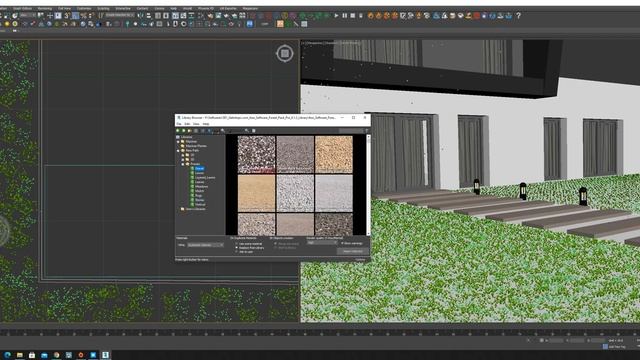Click the first yellow sun icon on second toolbar row
Viewport: 640px width, 360px height.
7,24
